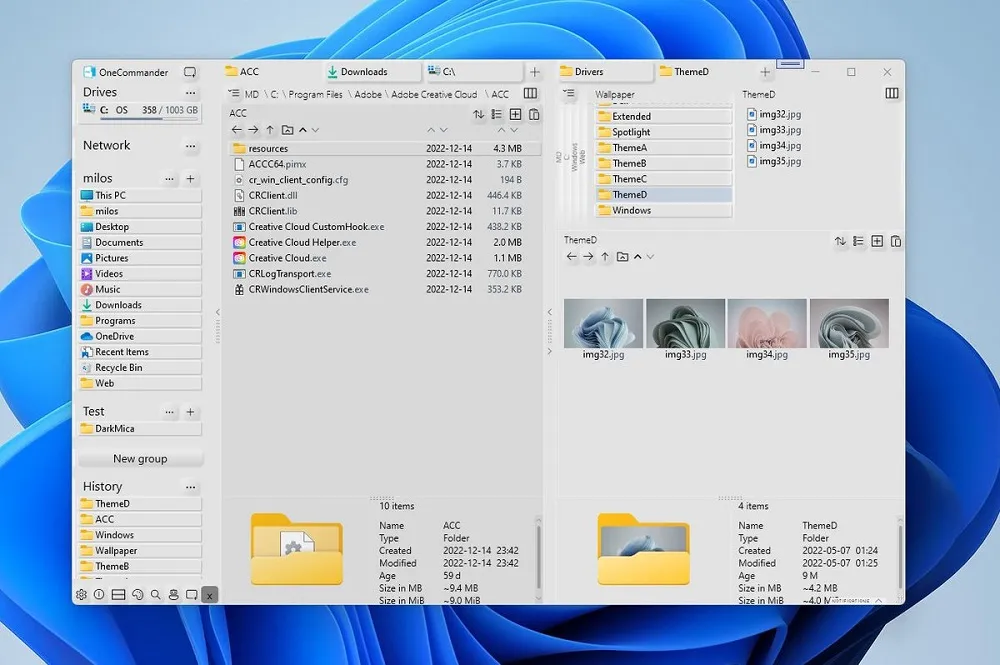Click new item plus-box icon in ACC pane

pyautogui.click(x=515, y=114)
